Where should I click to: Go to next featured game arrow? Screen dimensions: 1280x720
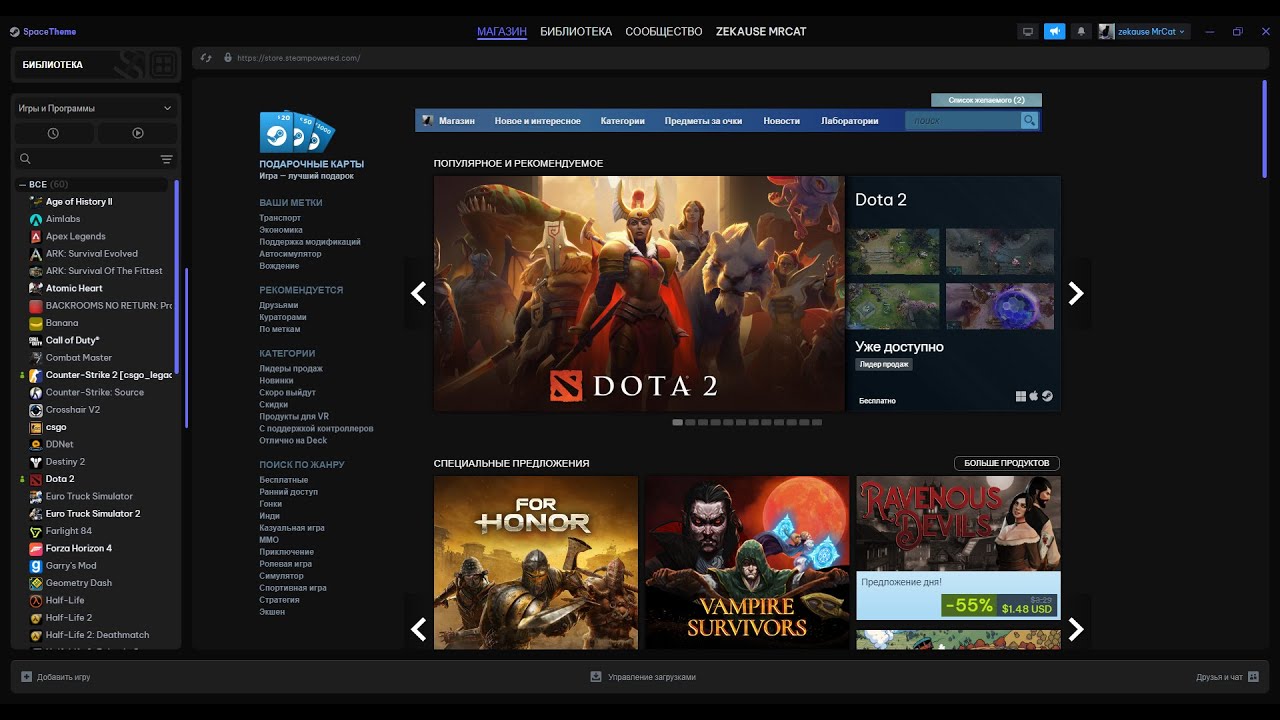point(1076,293)
